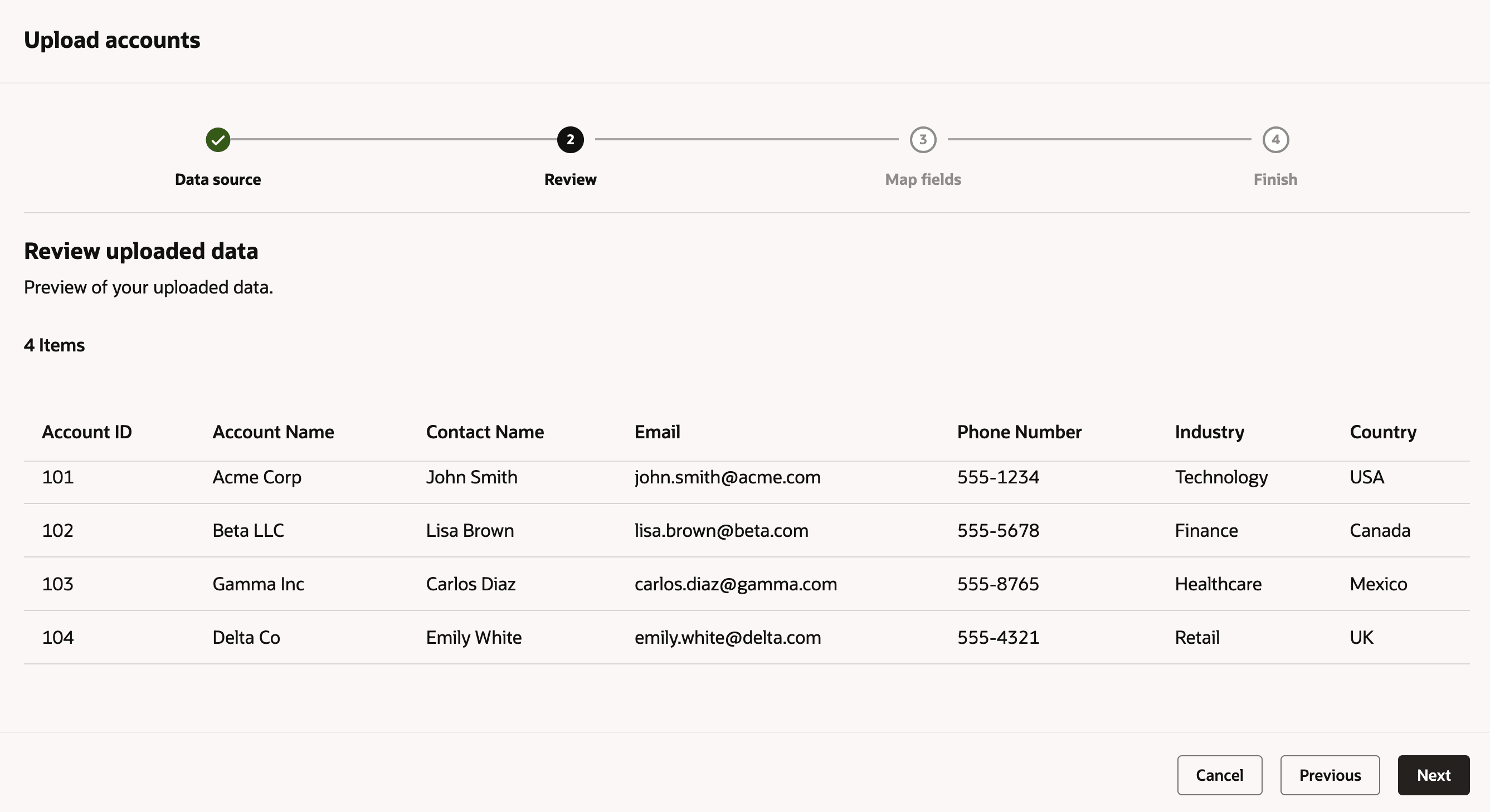Click the Account Name column header
Screen dimensions: 1490x812
tap(273, 432)
